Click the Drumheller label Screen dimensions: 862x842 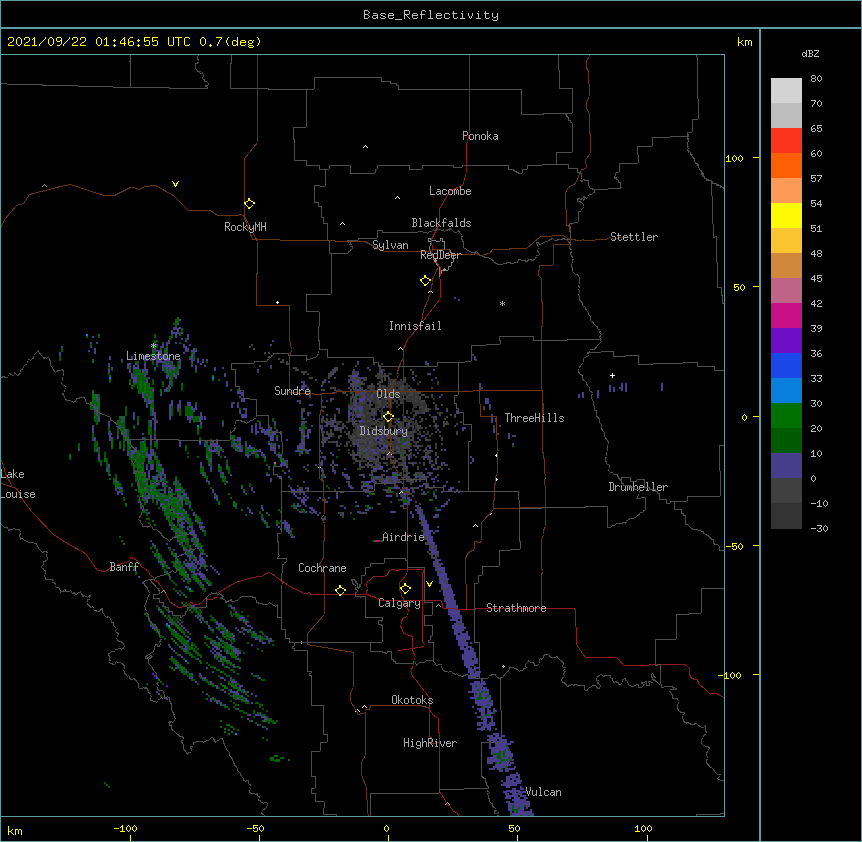pyautogui.click(x=638, y=487)
